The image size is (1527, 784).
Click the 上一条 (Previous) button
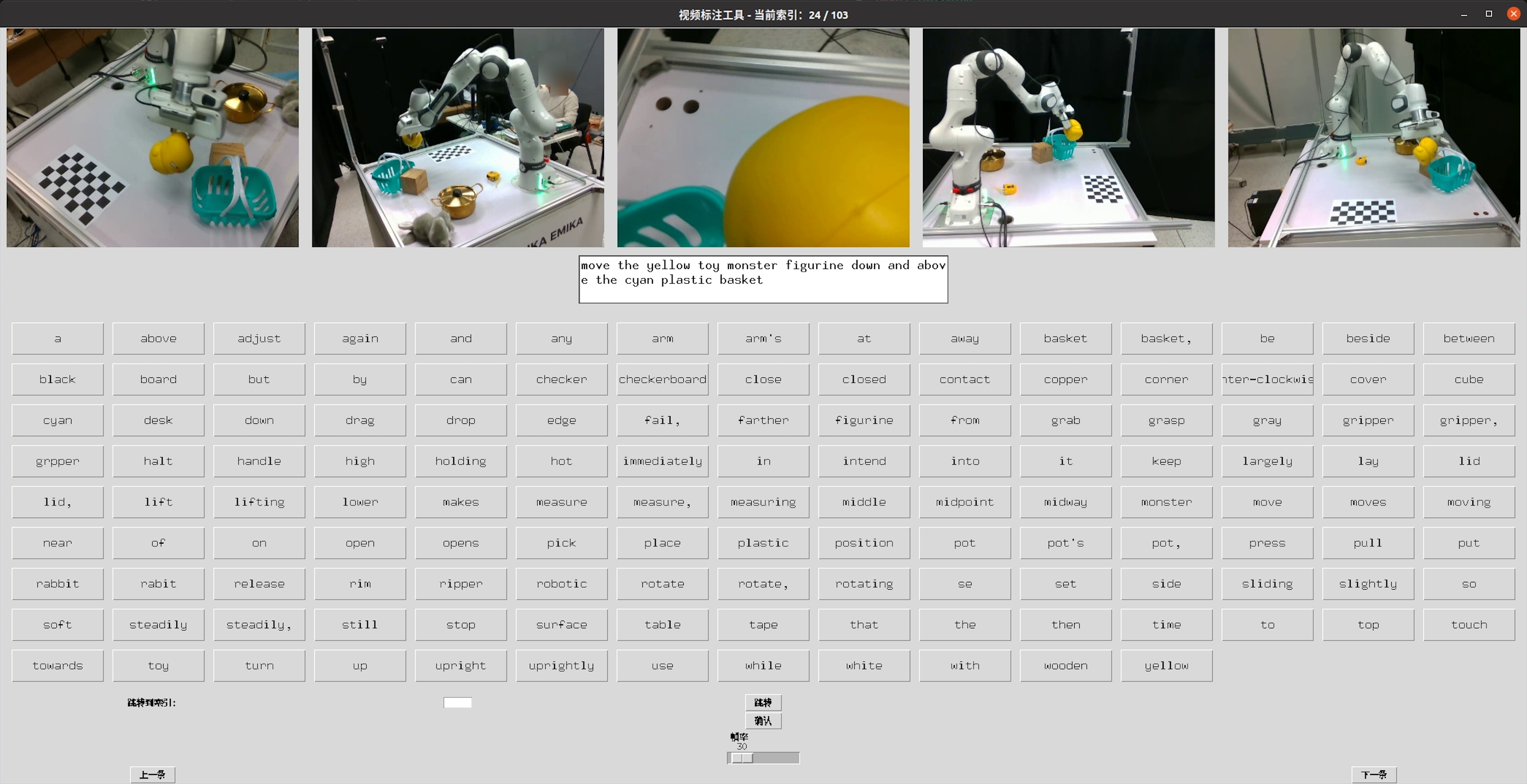pos(152,774)
